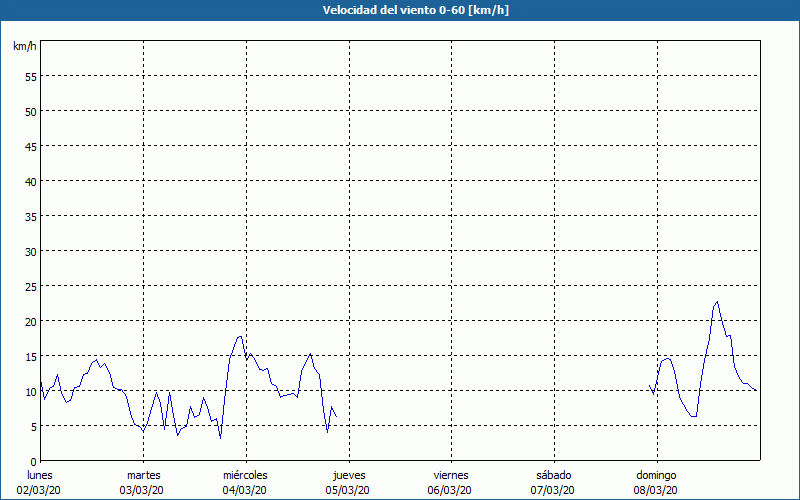The image size is (800, 500).
Task: Select the 'jueves' day label
Action: [x=349, y=476]
